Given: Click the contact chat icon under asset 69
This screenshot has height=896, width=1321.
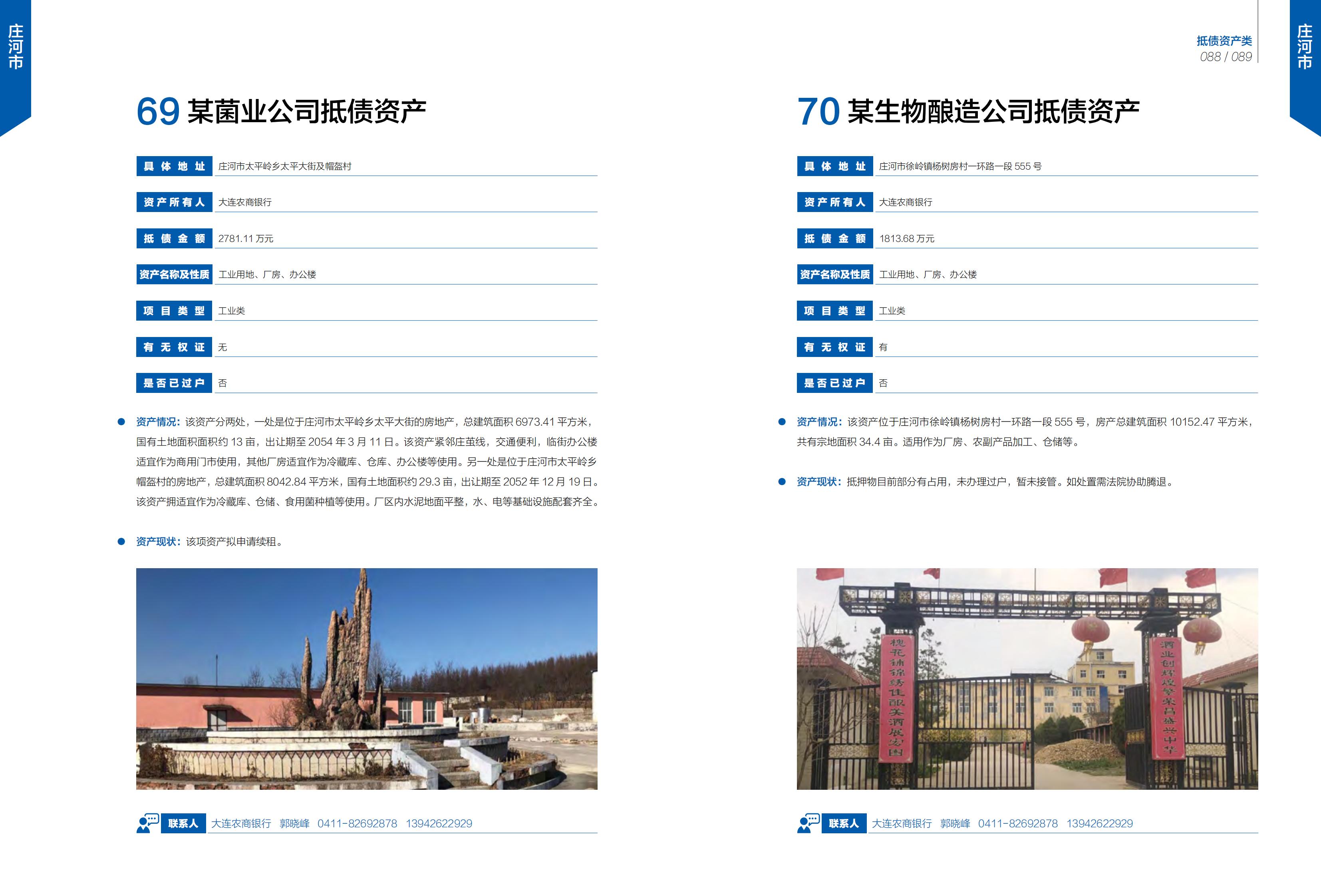Looking at the screenshot, I should 148,823.
